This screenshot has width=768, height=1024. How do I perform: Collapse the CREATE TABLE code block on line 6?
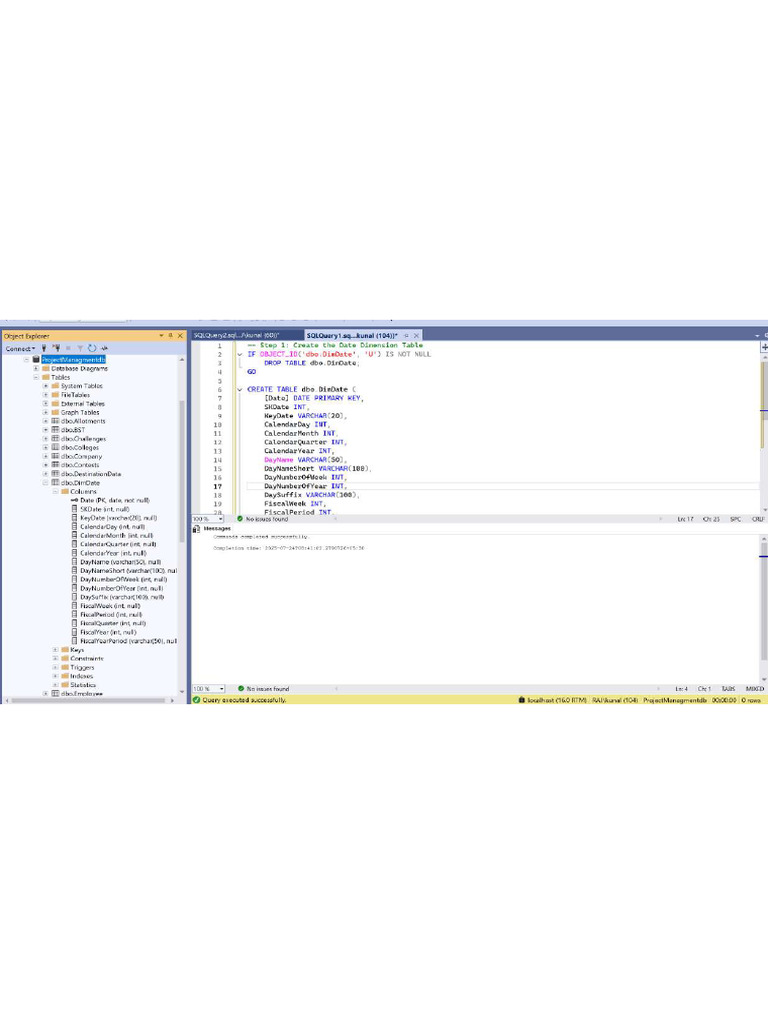click(x=240, y=389)
